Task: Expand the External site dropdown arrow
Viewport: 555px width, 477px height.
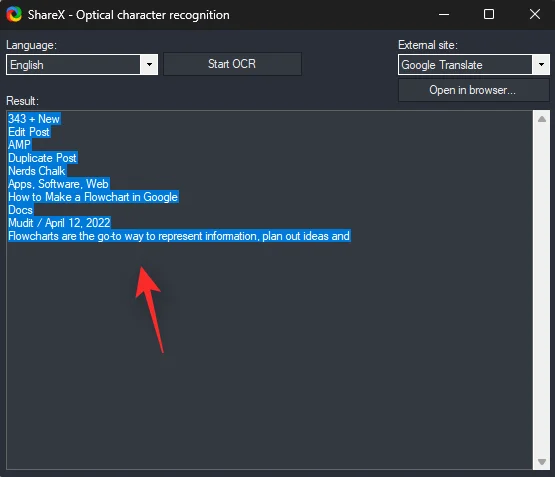Action: click(541, 64)
